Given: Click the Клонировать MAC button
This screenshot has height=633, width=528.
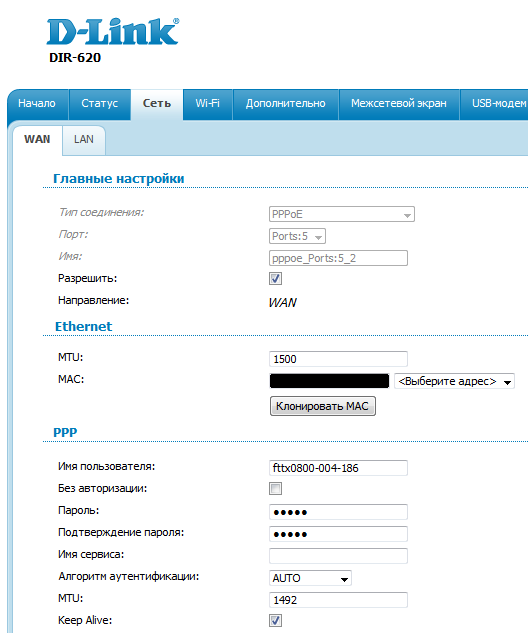Looking at the screenshot, I should coord(323,406).
